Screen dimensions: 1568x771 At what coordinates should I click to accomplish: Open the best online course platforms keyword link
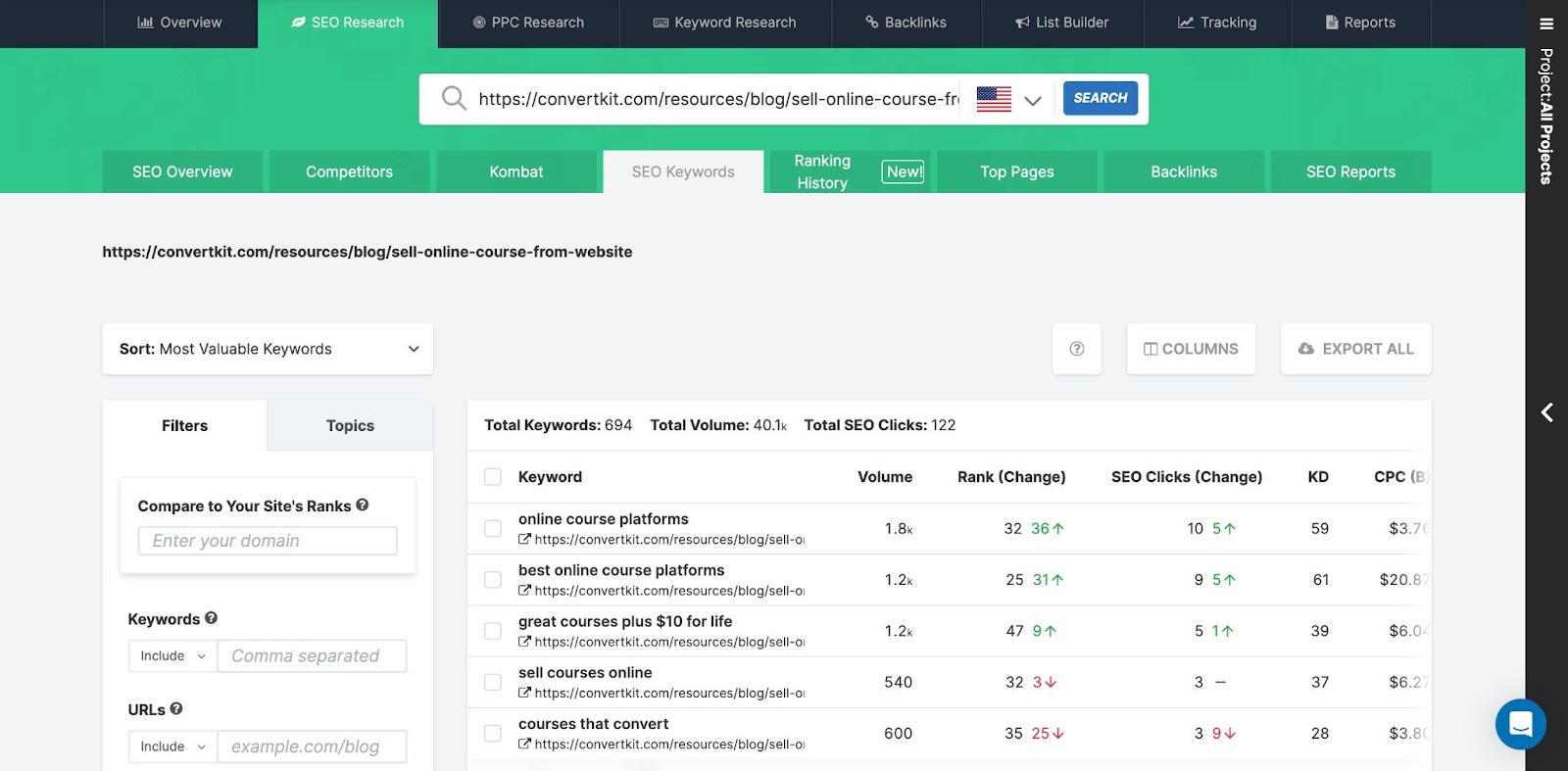621,570
